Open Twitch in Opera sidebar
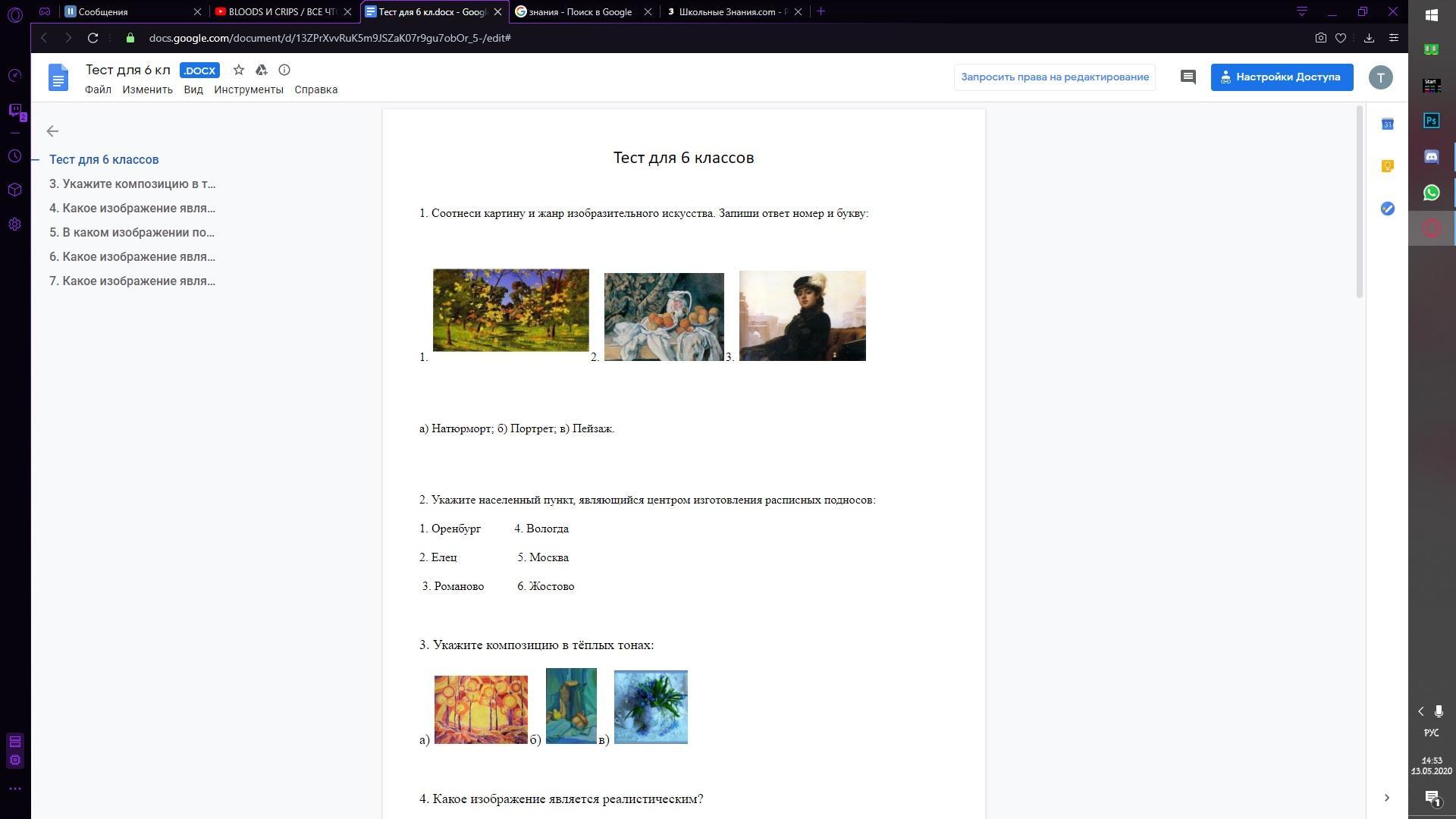 (x=15, y=111)
